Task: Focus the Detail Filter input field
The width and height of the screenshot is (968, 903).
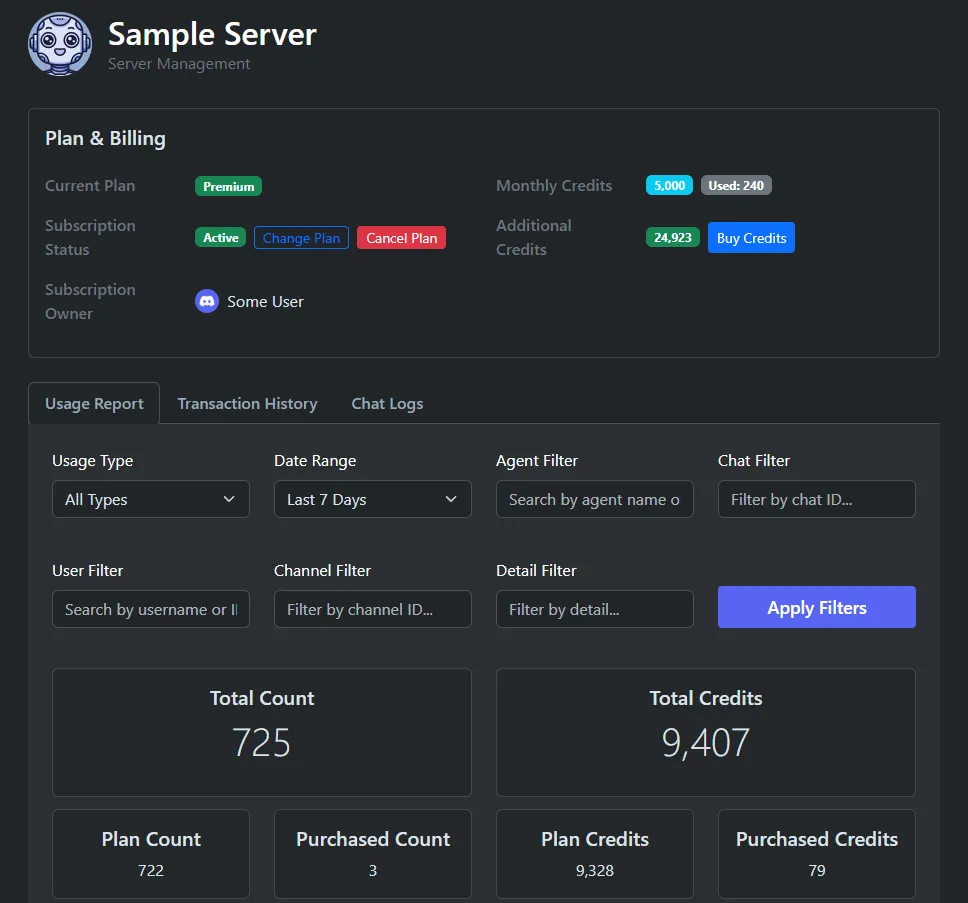Action: click(x=595, y=609)
